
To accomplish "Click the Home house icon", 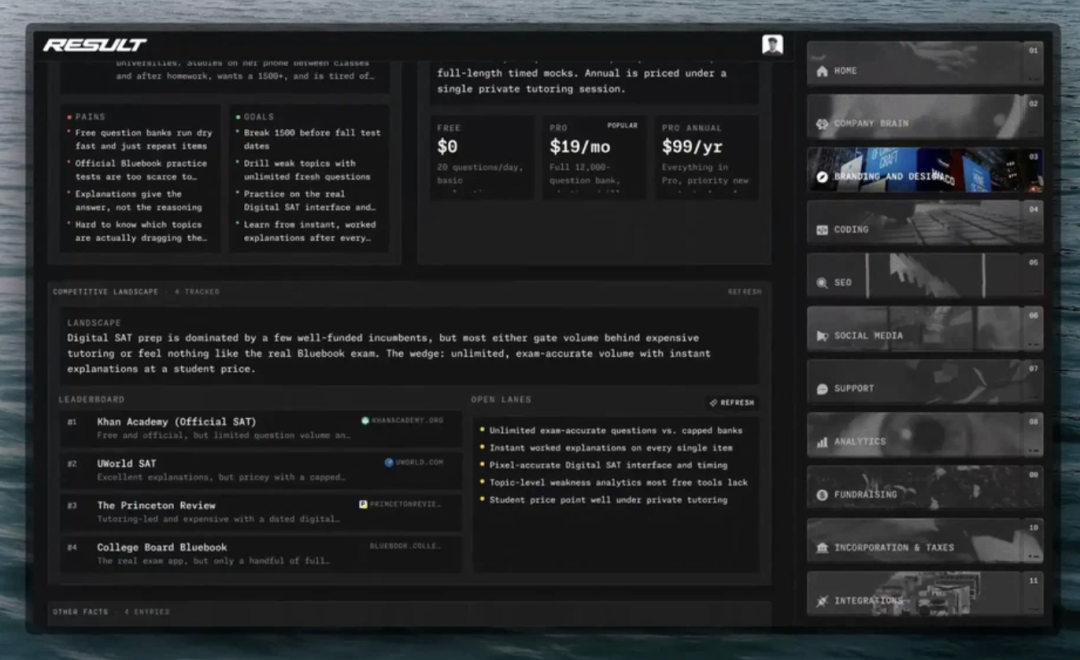I will [822, 71].
